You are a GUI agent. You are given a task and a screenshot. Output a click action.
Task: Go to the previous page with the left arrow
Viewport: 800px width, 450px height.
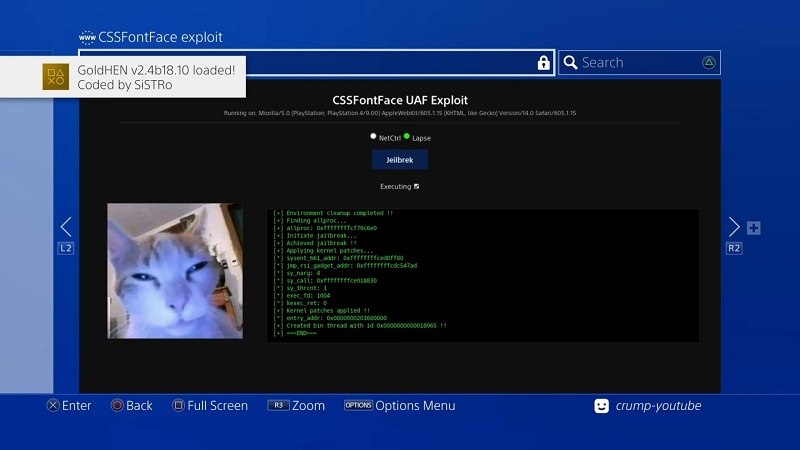(x=66, y=227)
